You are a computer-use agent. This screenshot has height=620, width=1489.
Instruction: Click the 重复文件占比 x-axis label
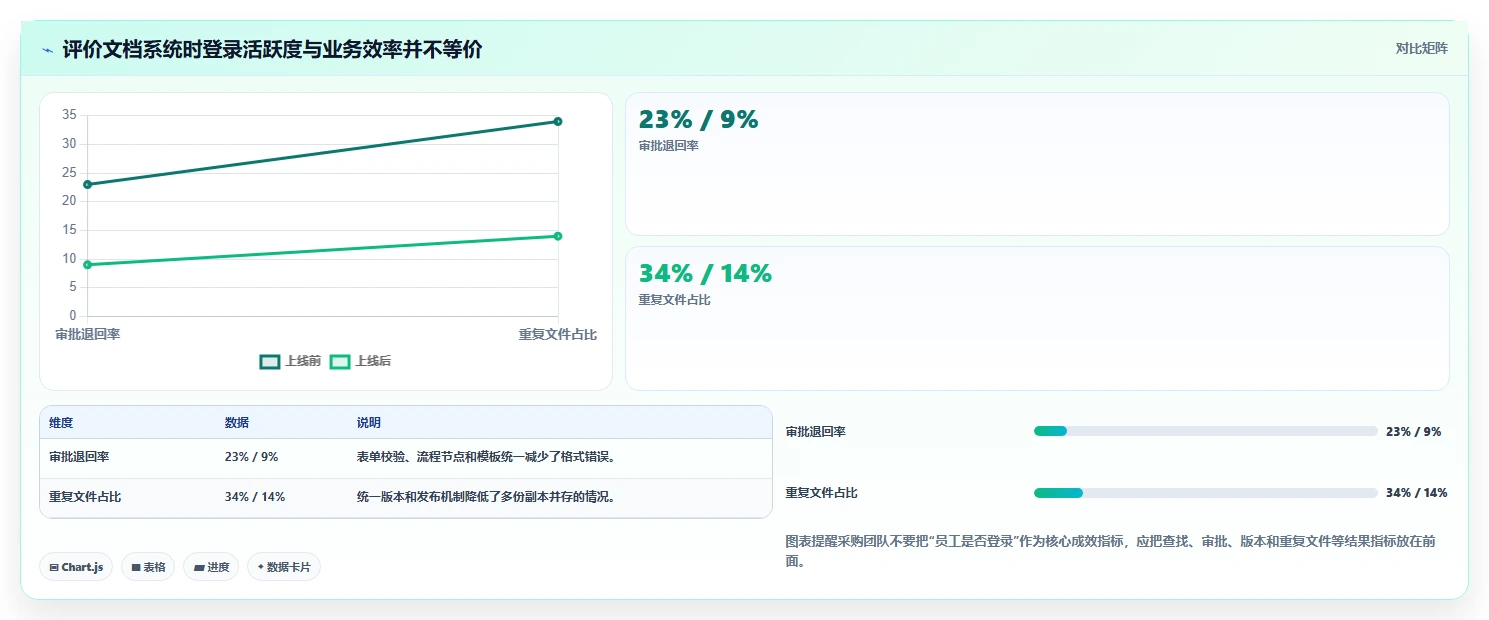[558, 334]
